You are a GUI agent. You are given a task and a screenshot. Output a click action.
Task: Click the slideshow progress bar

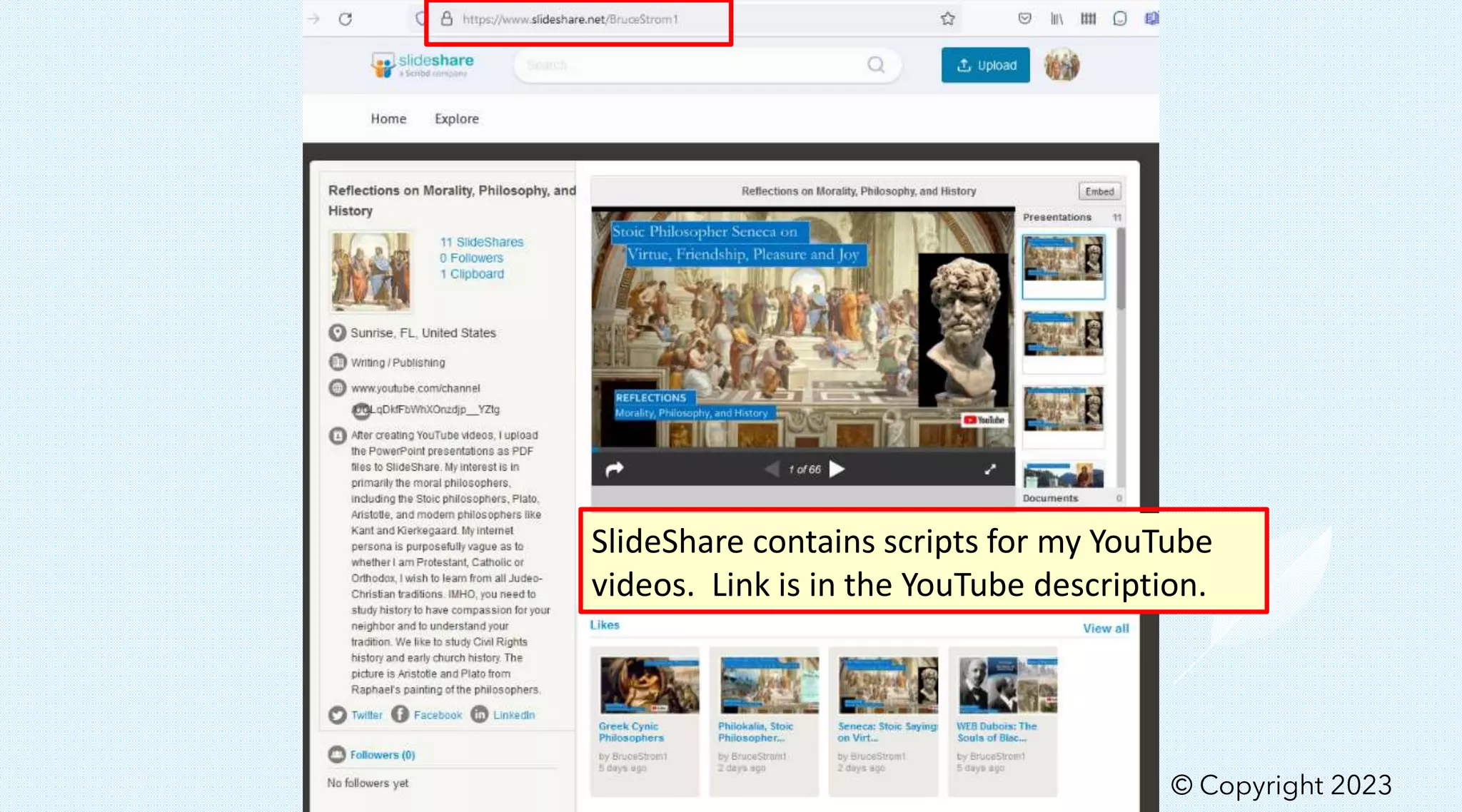802,450
